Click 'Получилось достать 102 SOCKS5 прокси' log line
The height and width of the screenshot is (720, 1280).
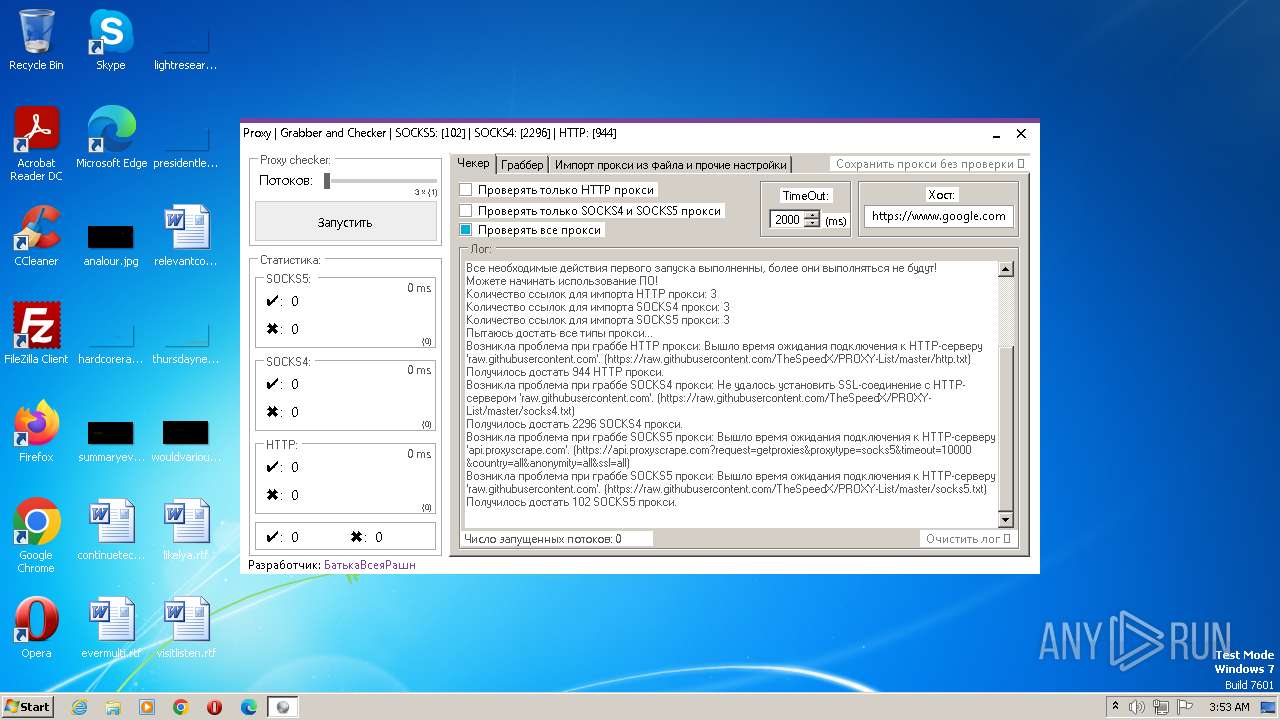click(572, 502)
